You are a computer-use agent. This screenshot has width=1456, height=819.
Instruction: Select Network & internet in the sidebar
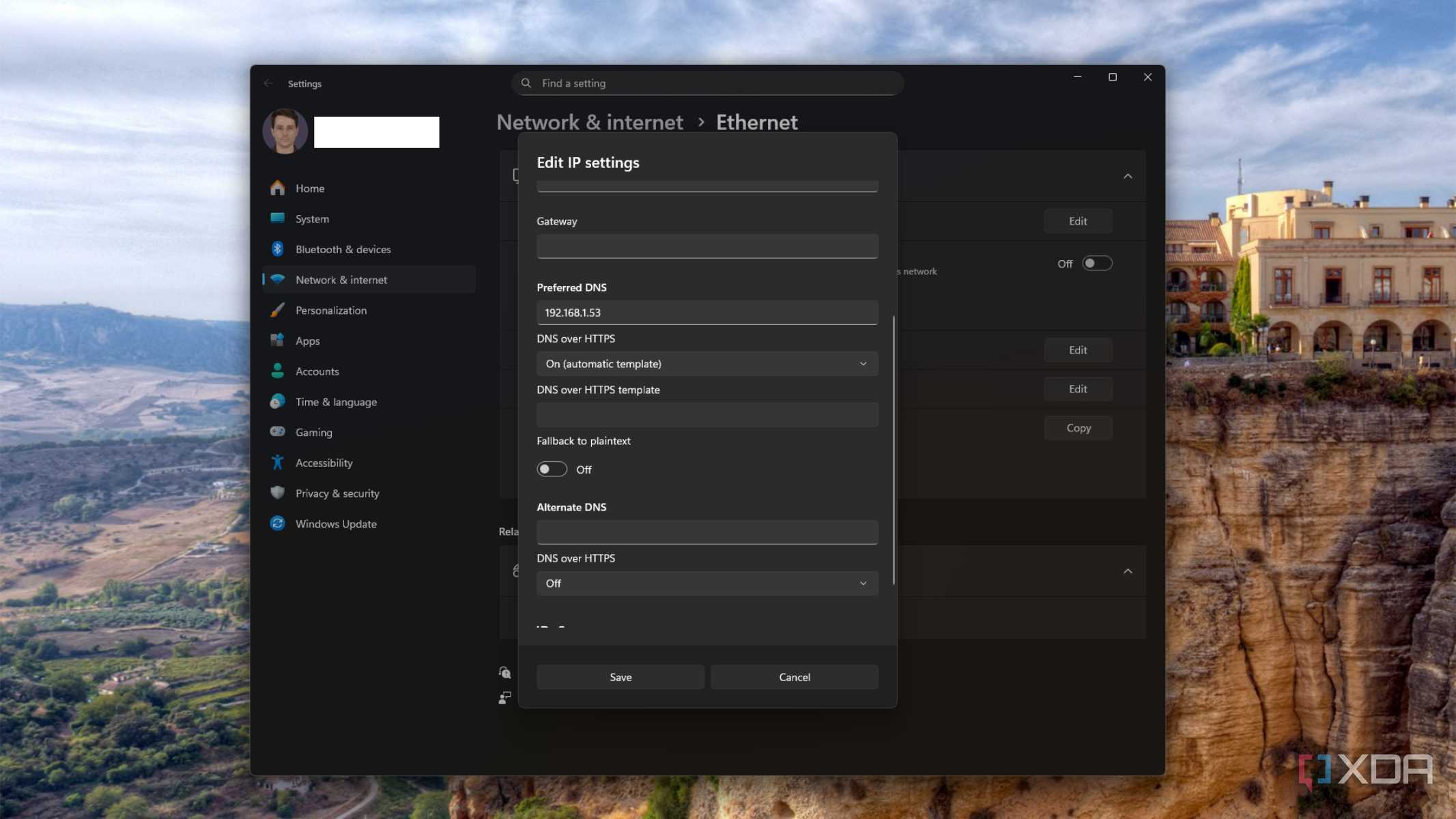(369, 280)
